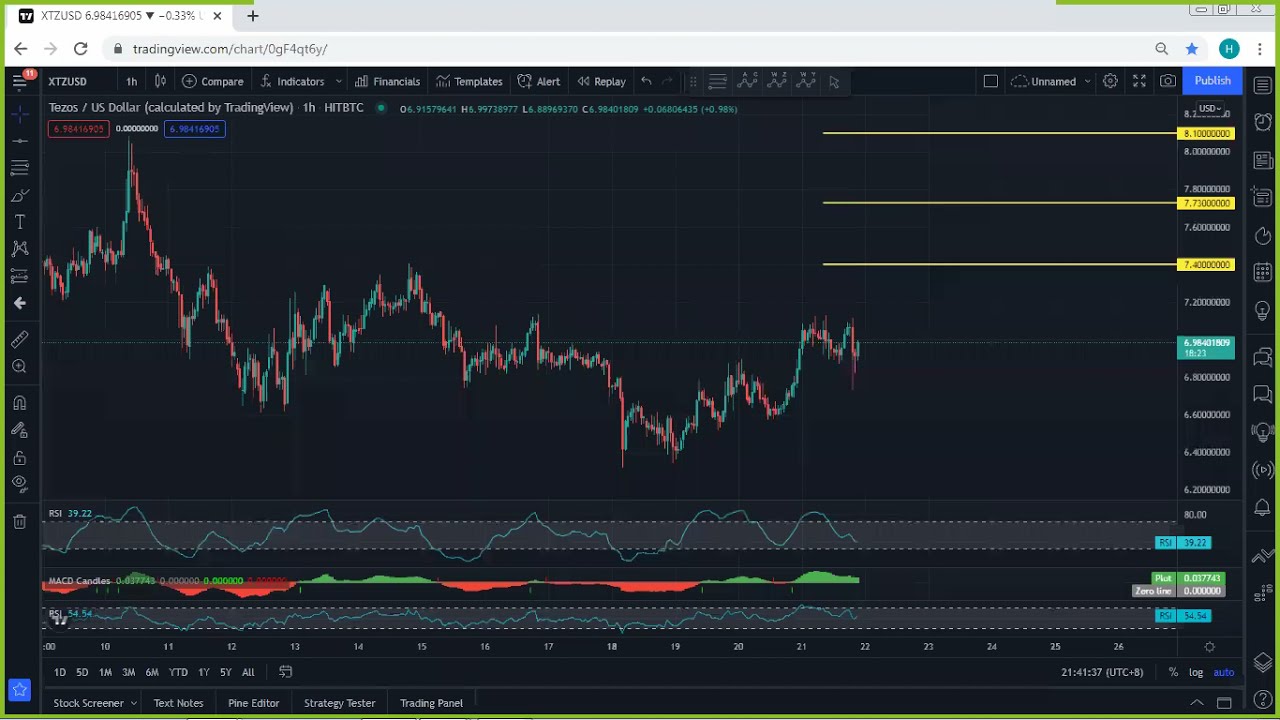1280x720 pixels.
Task: Click the 7.40000000 yellow price label
Action: coord(1207,265)
